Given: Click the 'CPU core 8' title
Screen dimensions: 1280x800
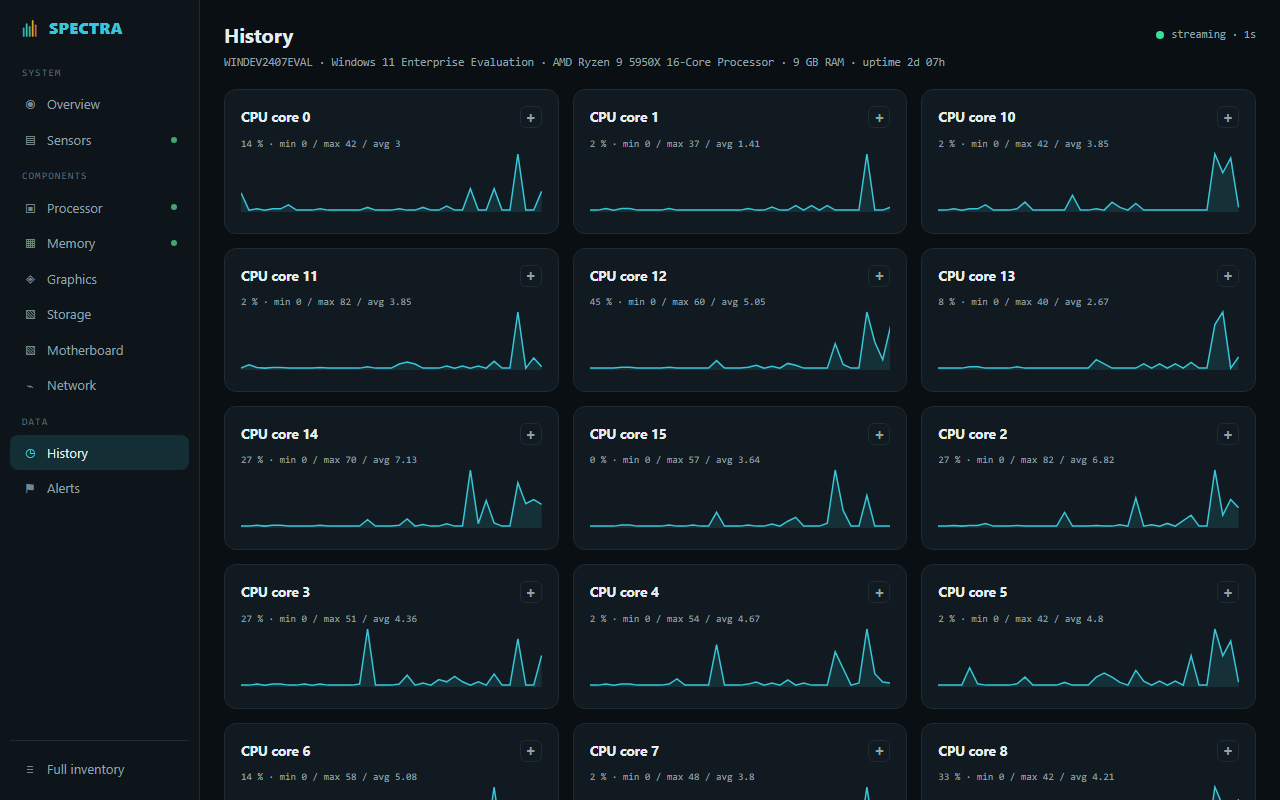Looking at the screenshot, I should [973, 751].
